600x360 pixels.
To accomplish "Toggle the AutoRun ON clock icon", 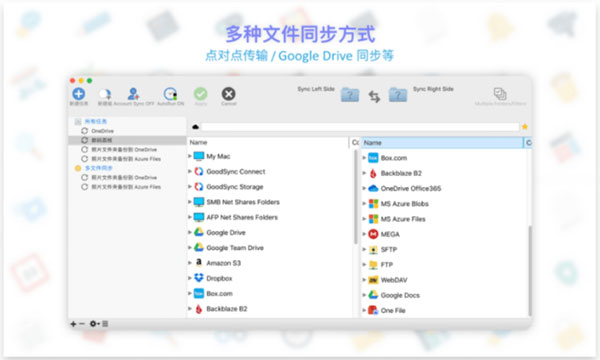I will pyautogui.click(x=170, y=94).
